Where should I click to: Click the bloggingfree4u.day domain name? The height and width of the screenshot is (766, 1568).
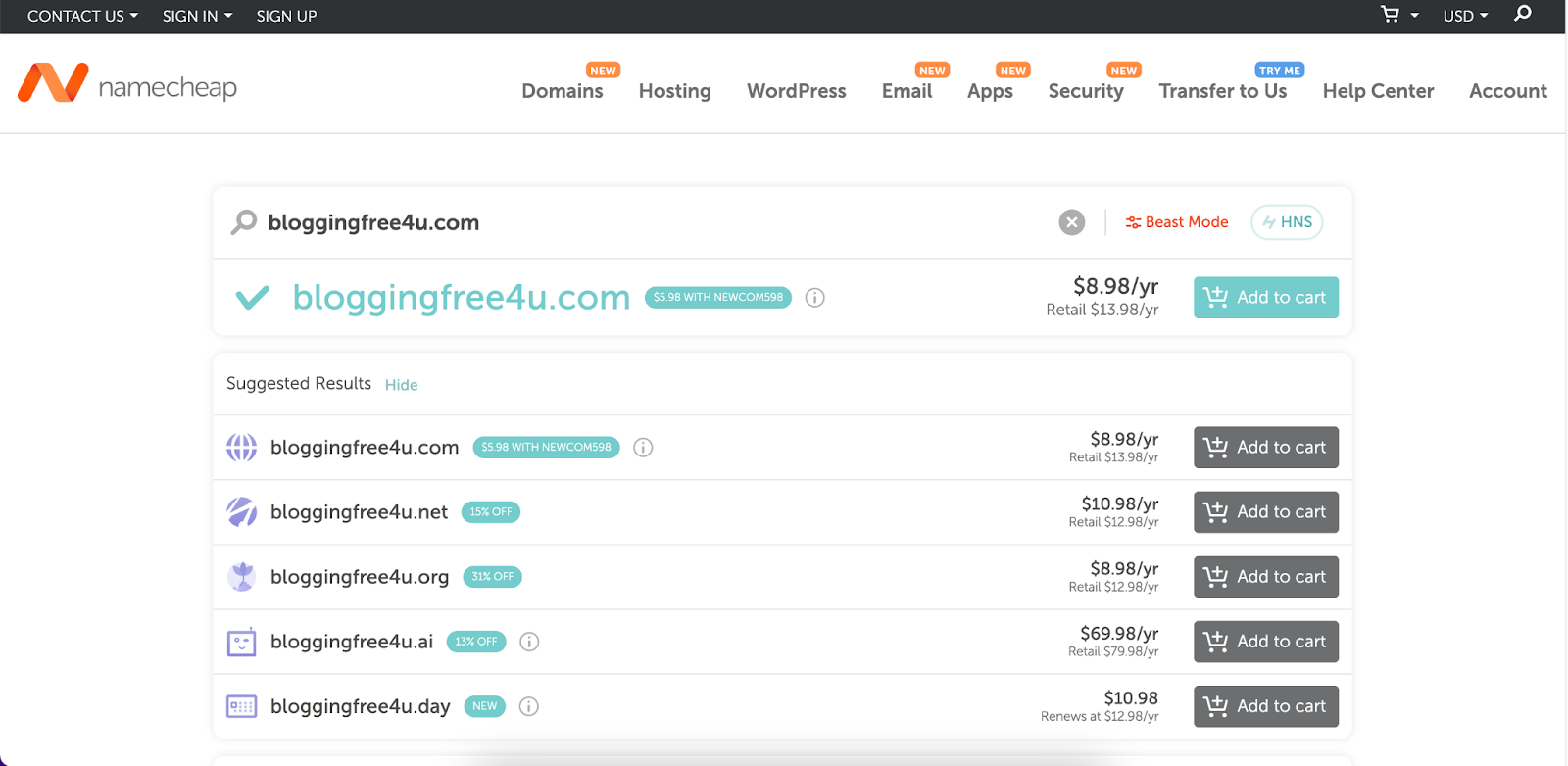pos(361,707)
